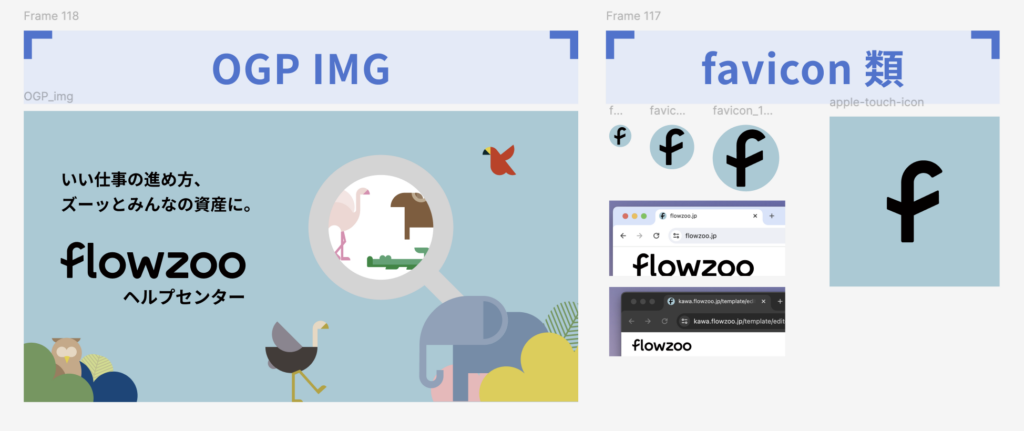Click the reload icon in the light browser mockup
The height and width of the screenshot is (431, 1024).
pyautogui.click(x=656, y=236)
